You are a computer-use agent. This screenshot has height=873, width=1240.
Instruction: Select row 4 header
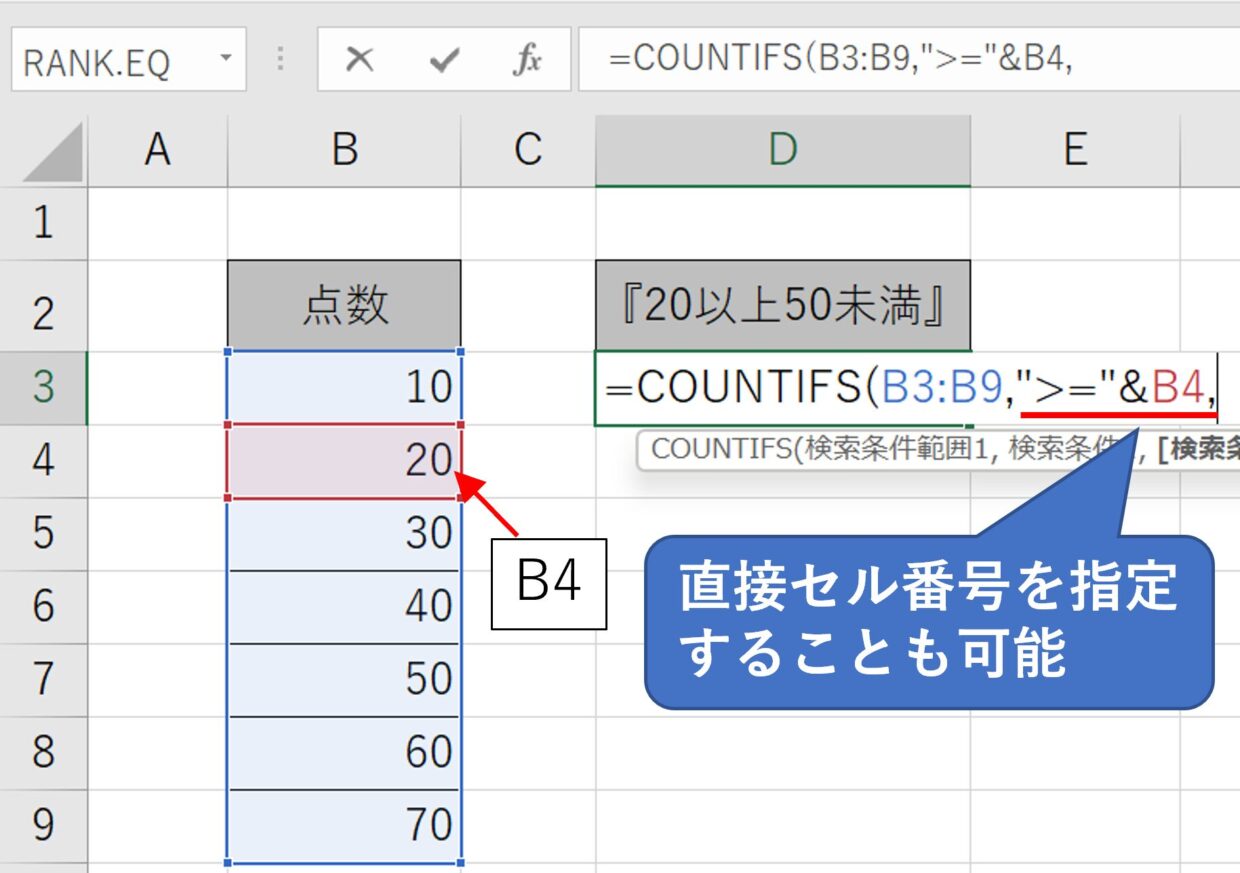coord(43,461)
